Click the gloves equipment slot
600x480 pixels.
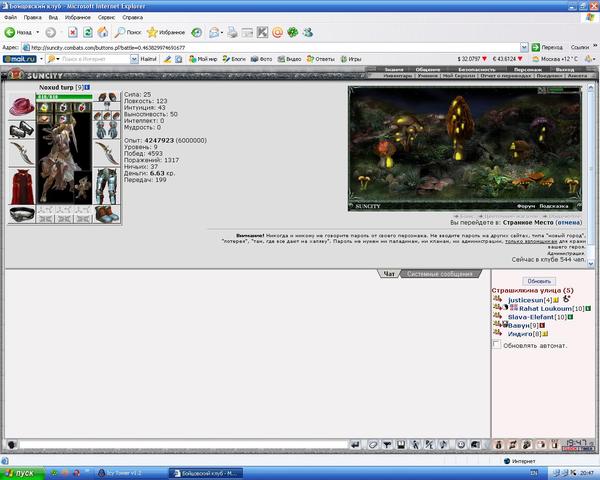point(107,130)
